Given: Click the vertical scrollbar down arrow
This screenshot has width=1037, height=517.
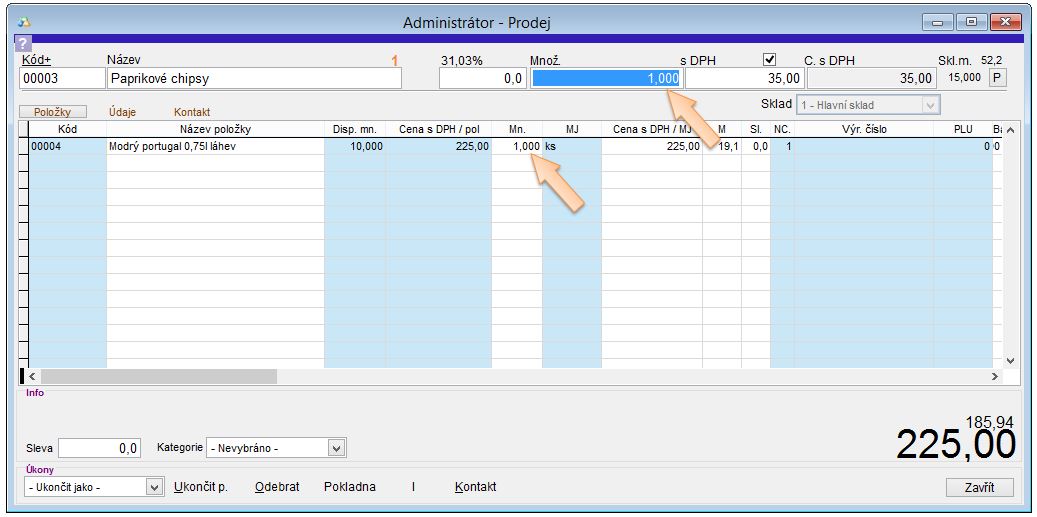Looking at the screenshot, I should (x=1009, y=360).
